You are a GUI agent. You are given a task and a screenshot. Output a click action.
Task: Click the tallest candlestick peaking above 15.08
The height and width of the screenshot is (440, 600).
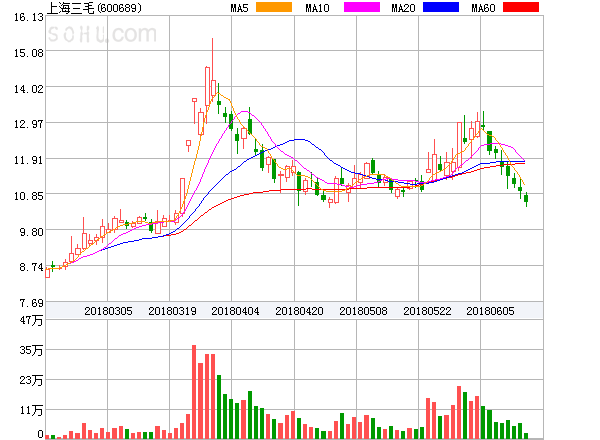(x=212, y=68)
